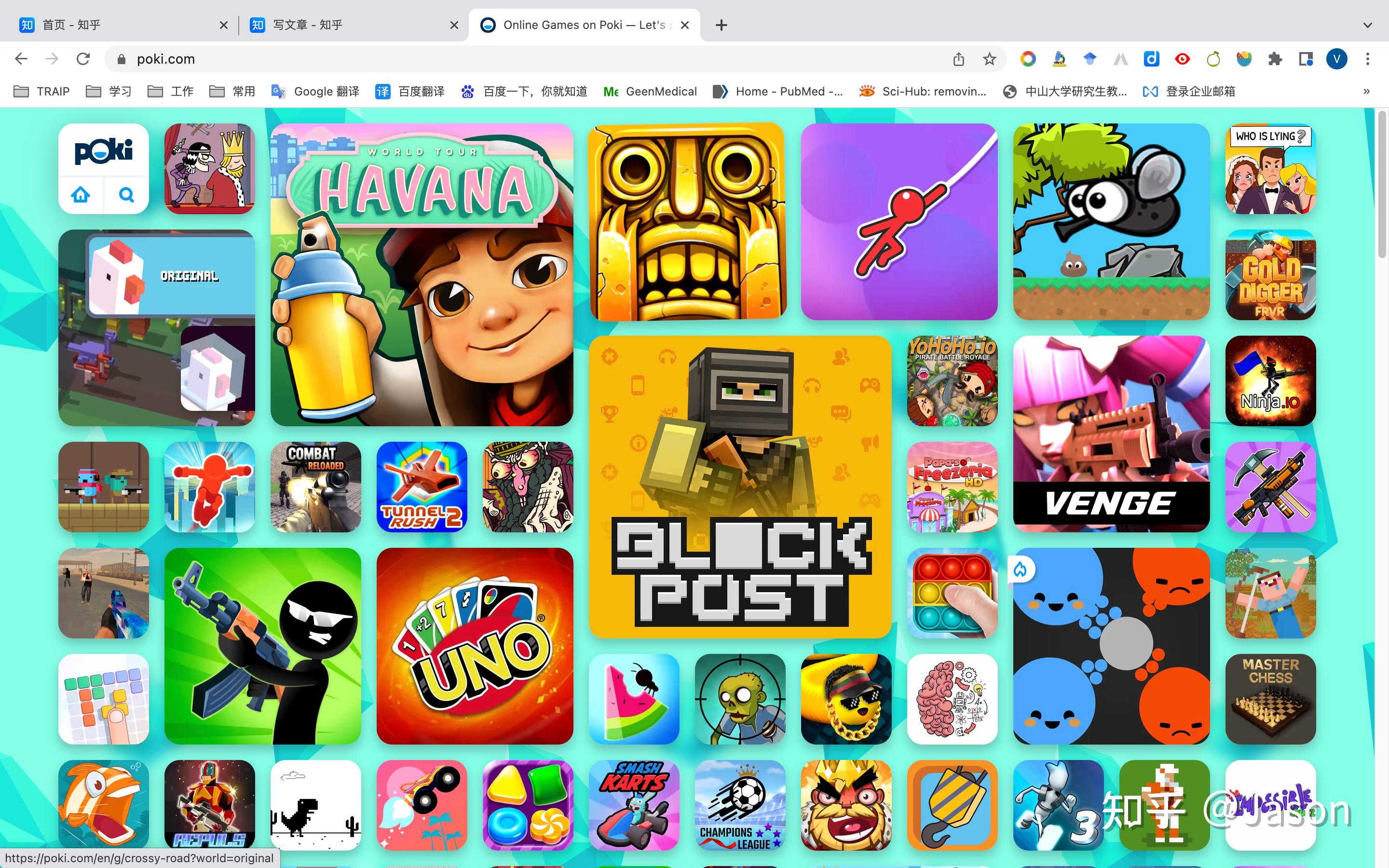Click the poki.com address bar

(x=517, y=59)
